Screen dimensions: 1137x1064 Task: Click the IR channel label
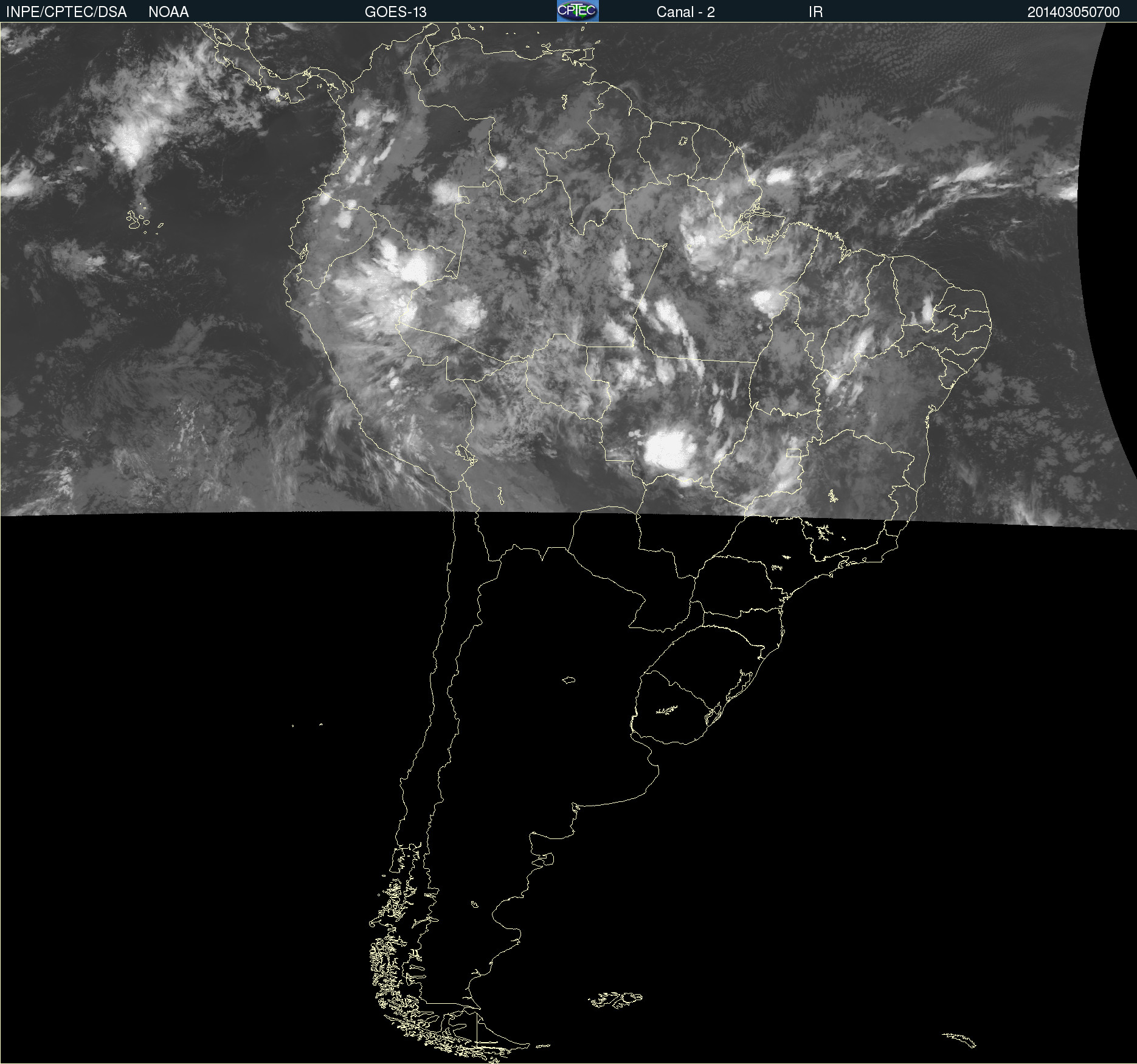[x=815, y=12]
